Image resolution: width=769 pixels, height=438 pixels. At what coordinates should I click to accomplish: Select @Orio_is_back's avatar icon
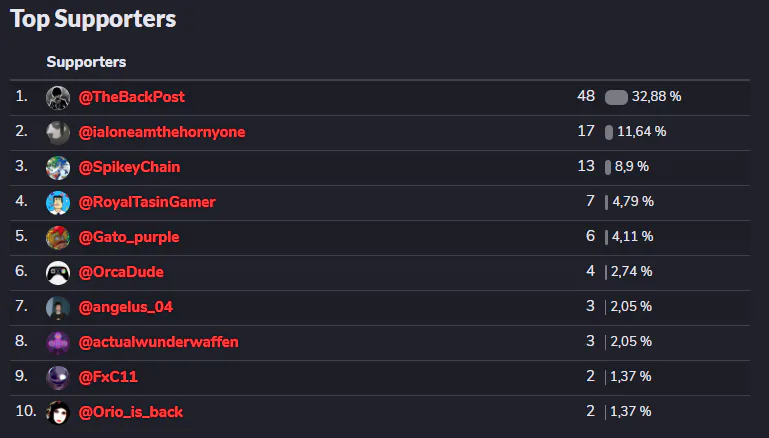57,412
